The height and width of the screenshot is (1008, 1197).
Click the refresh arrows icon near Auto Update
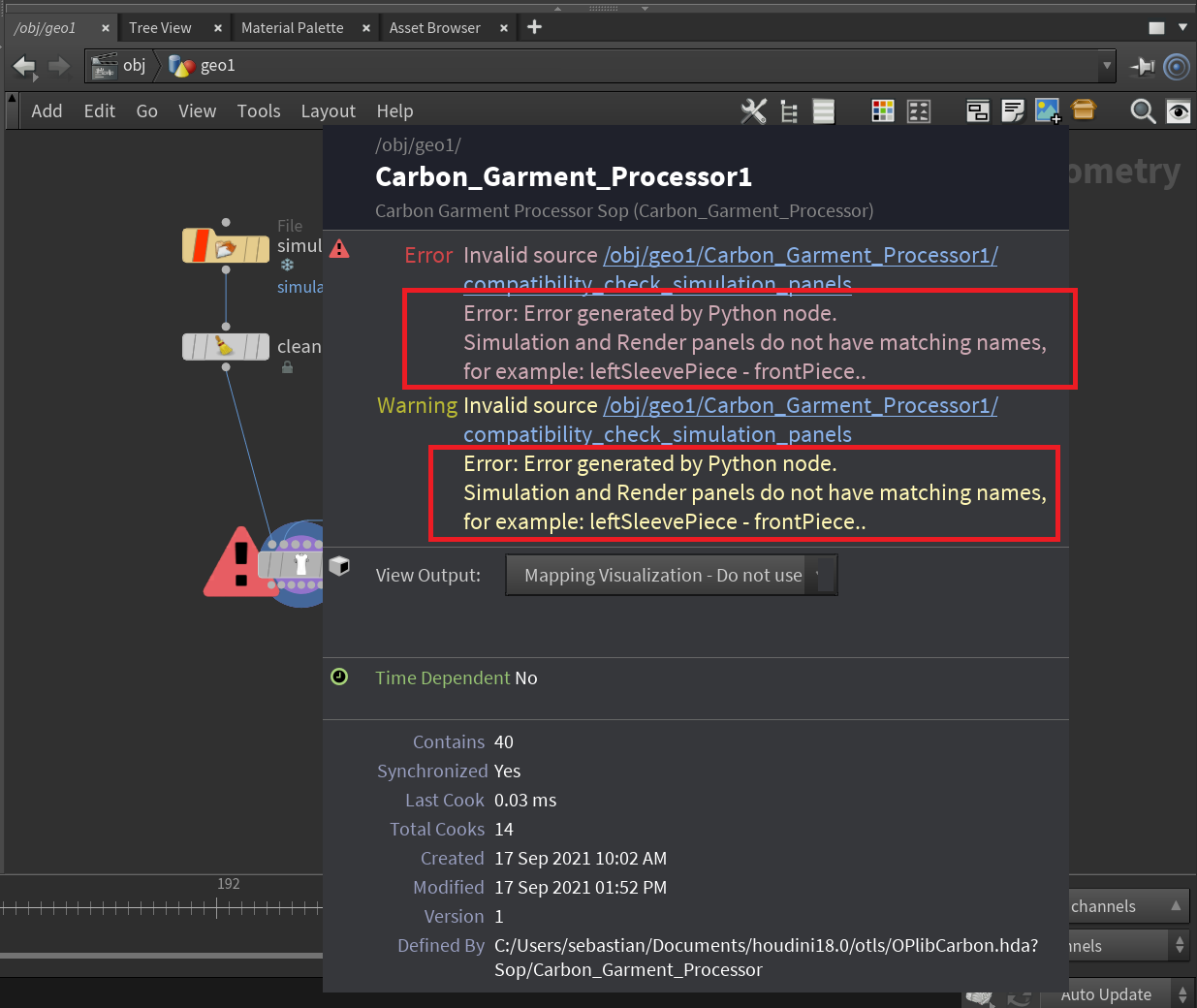[1019, 998]
